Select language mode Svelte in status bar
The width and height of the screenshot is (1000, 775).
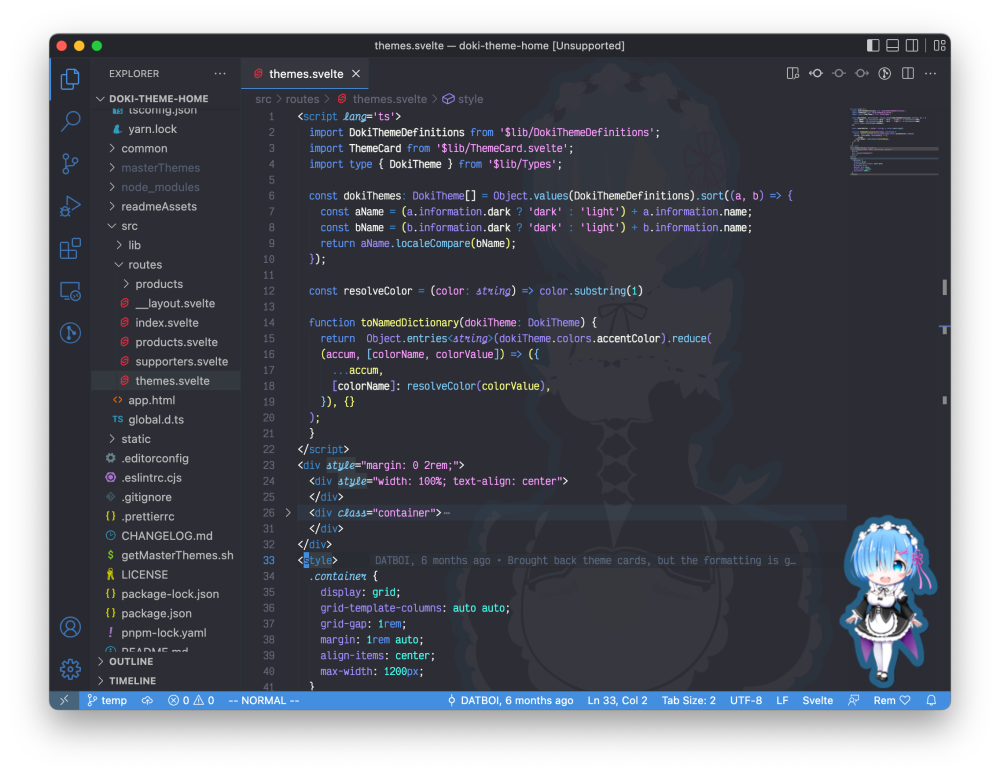pos(817,700)
